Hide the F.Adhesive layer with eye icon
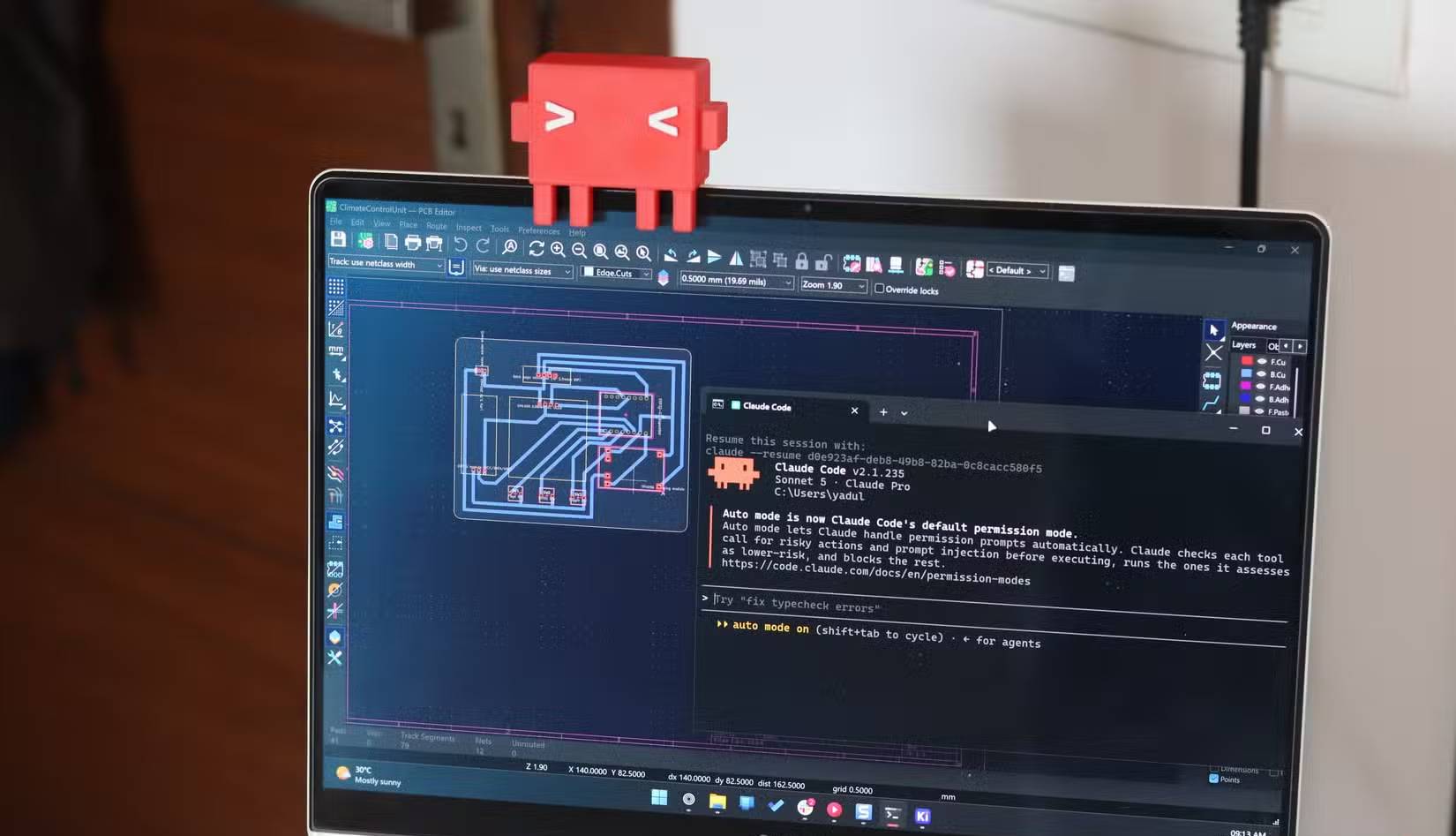 tap(1261, 387)
